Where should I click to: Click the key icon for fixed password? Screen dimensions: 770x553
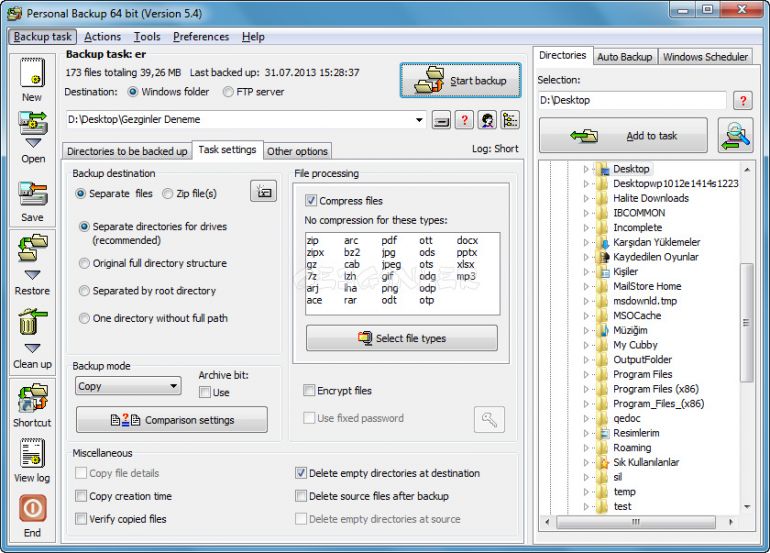[x=489, y=419]
